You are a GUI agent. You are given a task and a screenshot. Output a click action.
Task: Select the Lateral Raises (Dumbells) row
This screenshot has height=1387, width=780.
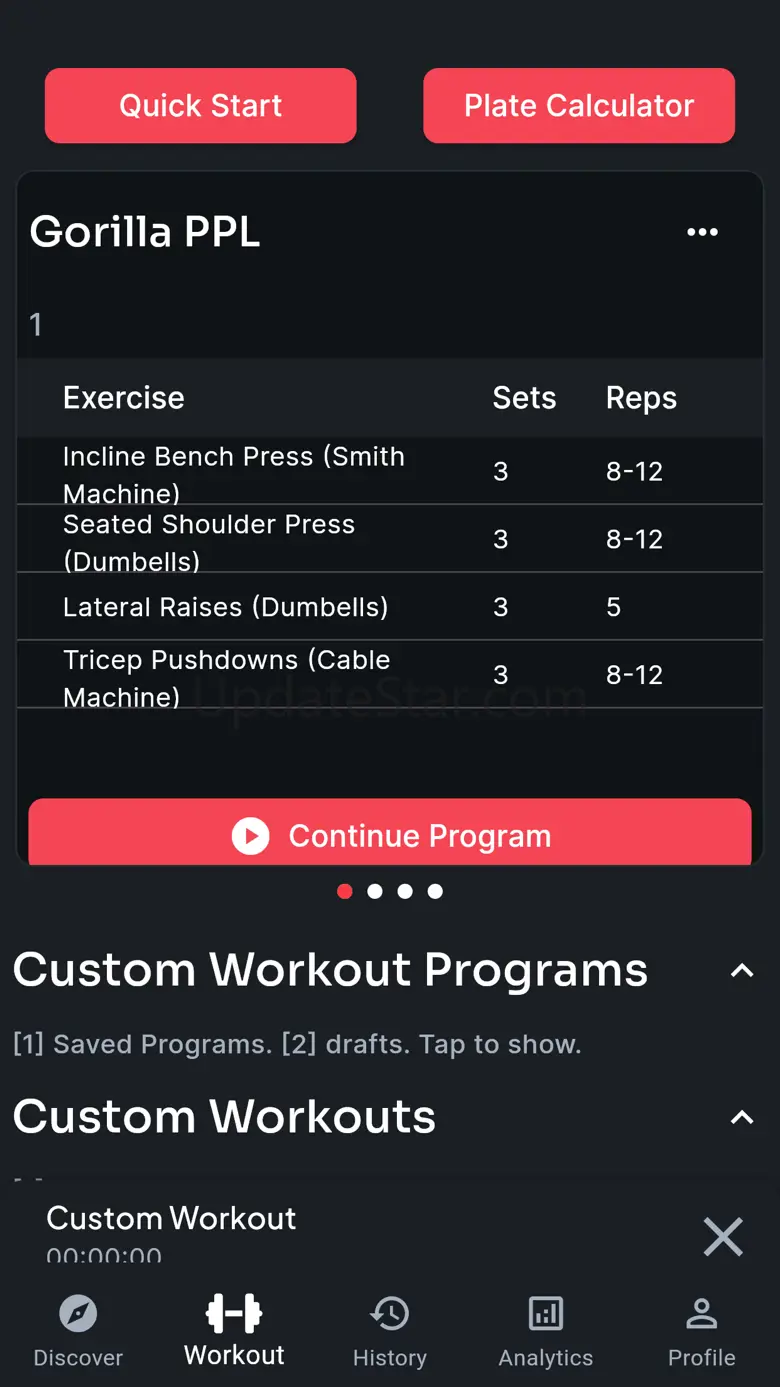click(x=390, y=607)
